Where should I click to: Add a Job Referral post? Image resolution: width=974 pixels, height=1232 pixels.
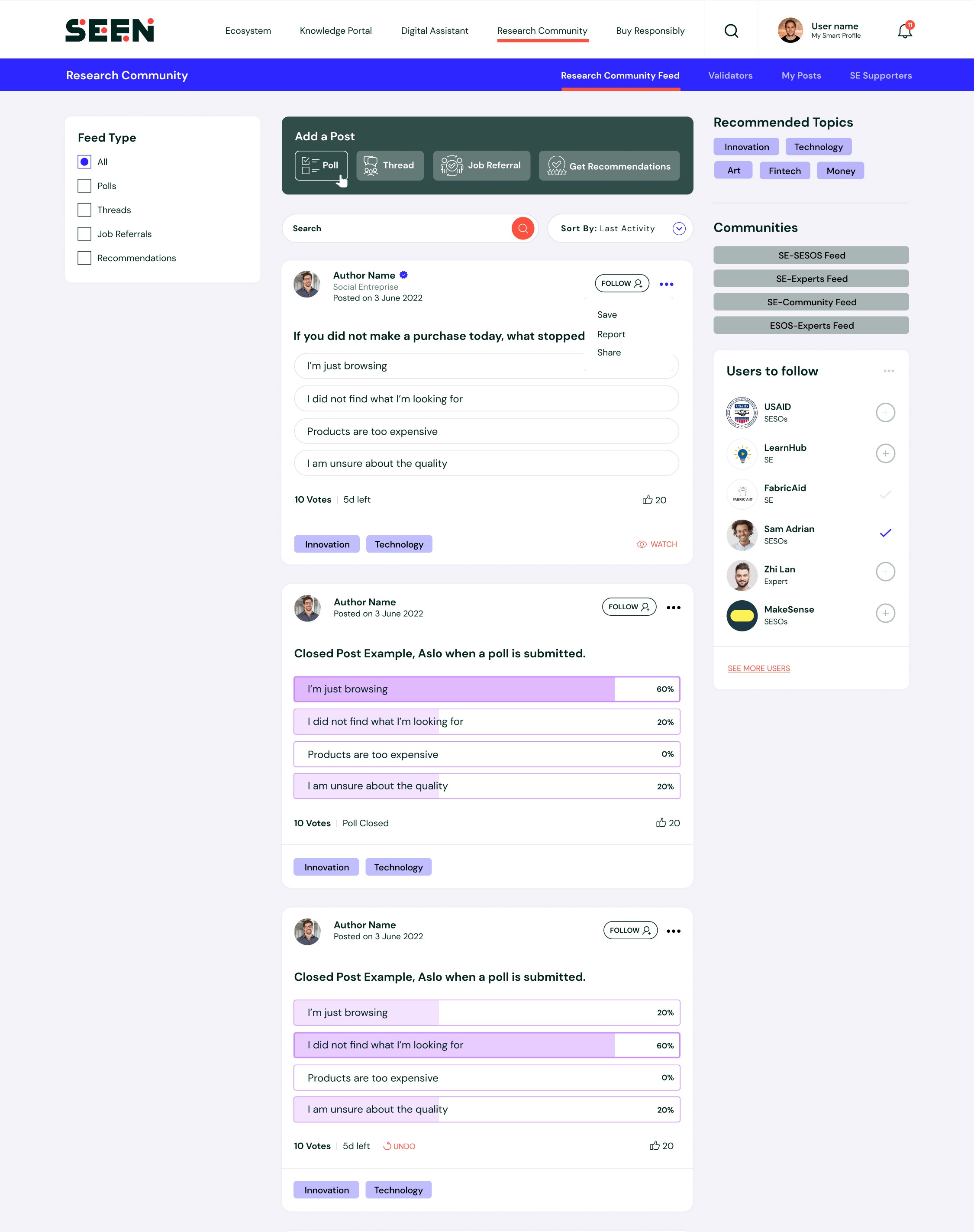tap(481, 165)
